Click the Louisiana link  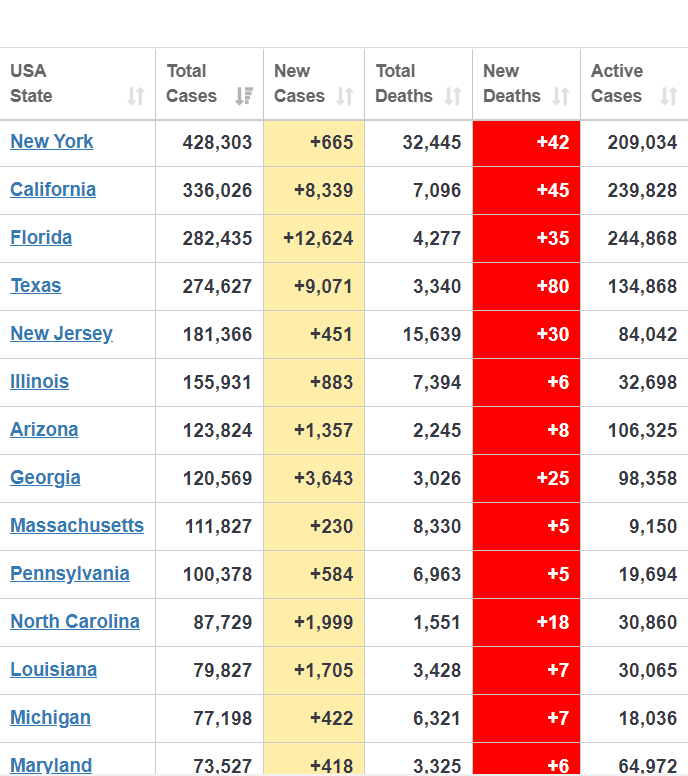coord(54,670)
